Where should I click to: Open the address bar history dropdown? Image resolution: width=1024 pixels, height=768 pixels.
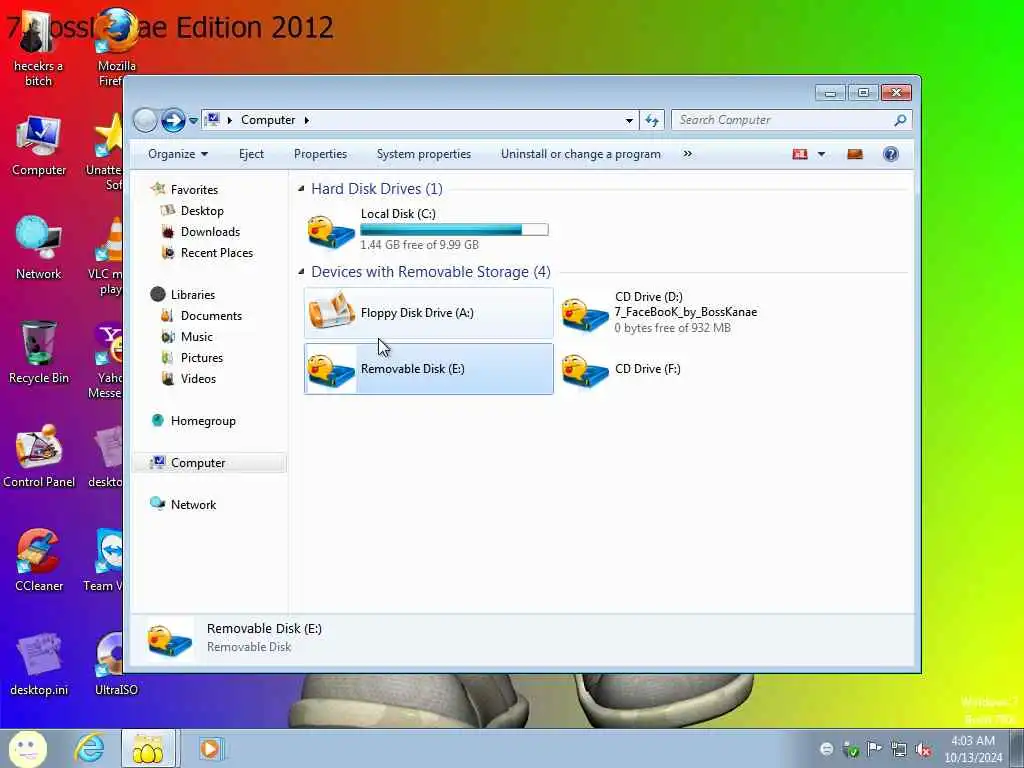click(629, 120)
